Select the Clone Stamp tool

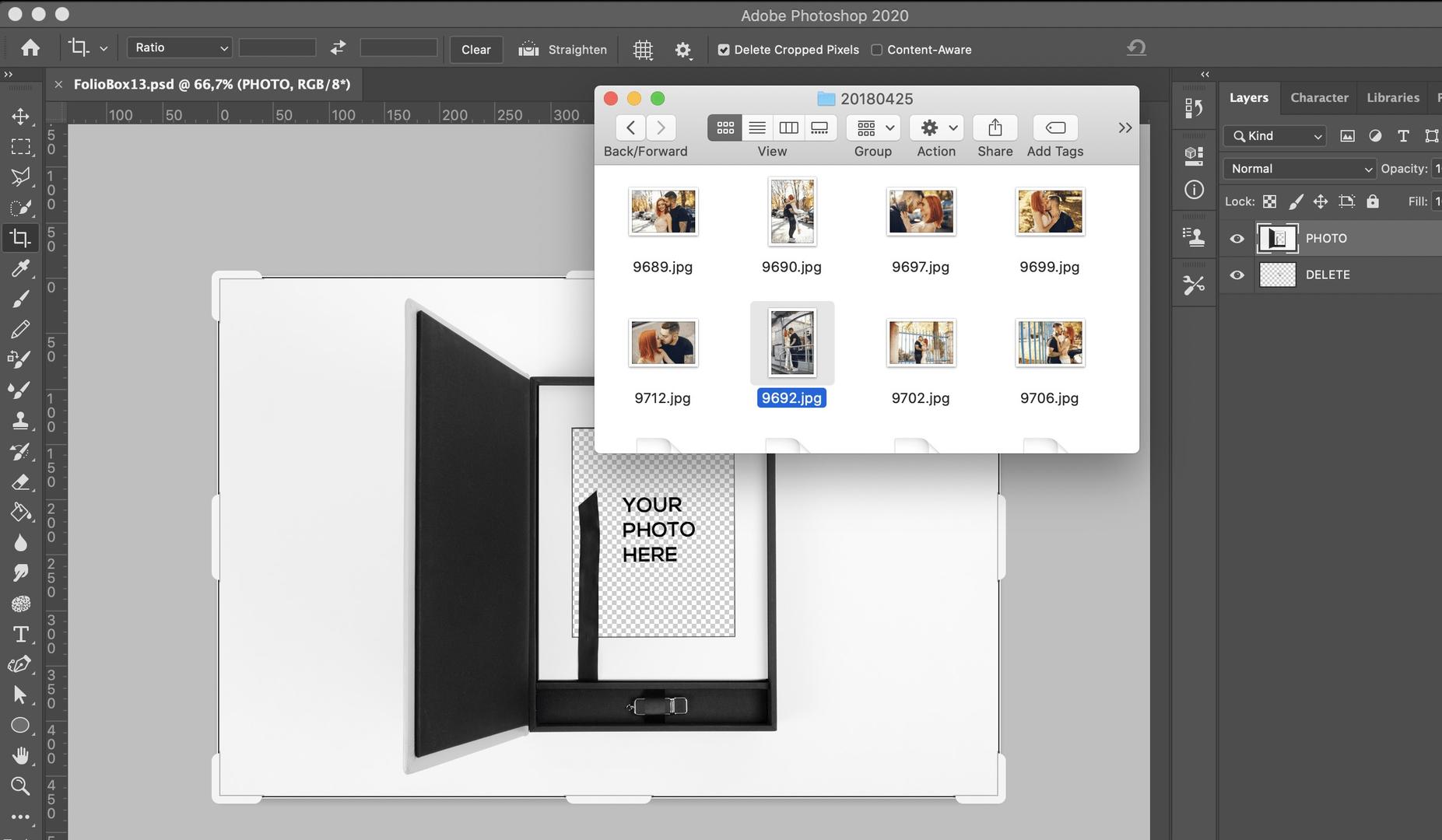point(20,421)
